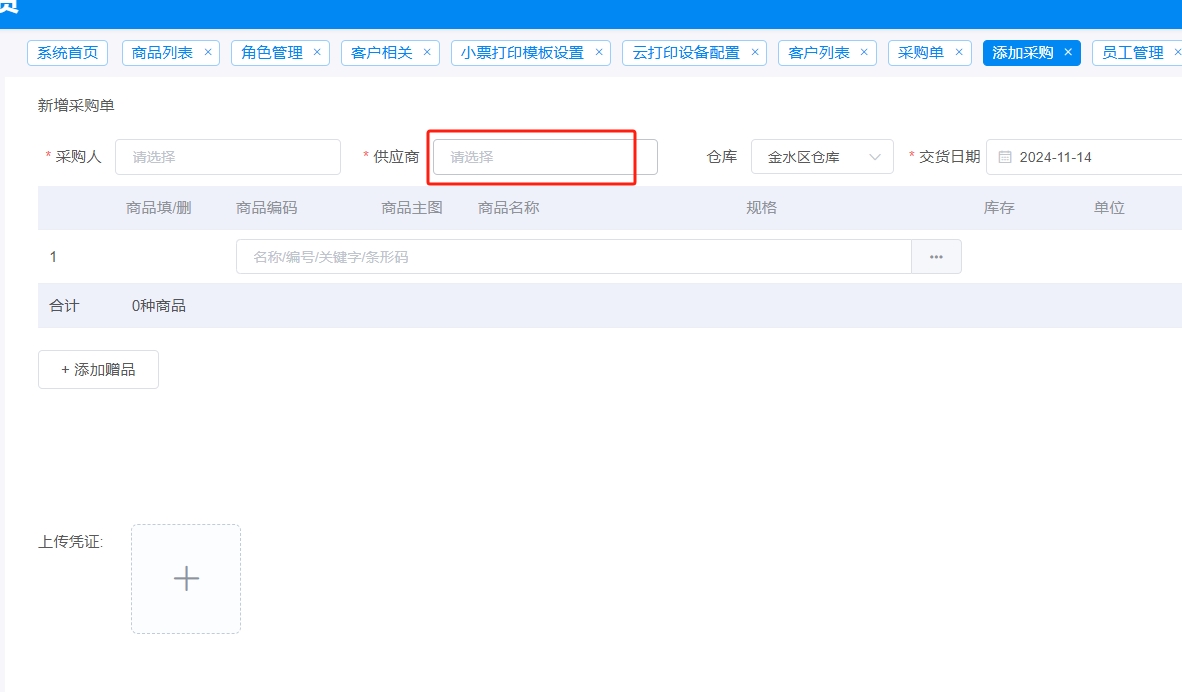Click the dropdown arrow on 仓库 selector
This screenshot has width=1182, height=692.
coord(874,156)
